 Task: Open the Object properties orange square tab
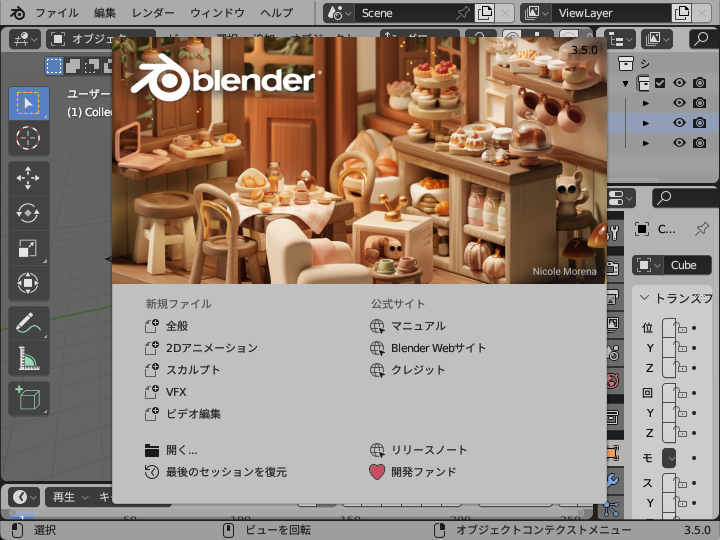[x=613, y=453]
